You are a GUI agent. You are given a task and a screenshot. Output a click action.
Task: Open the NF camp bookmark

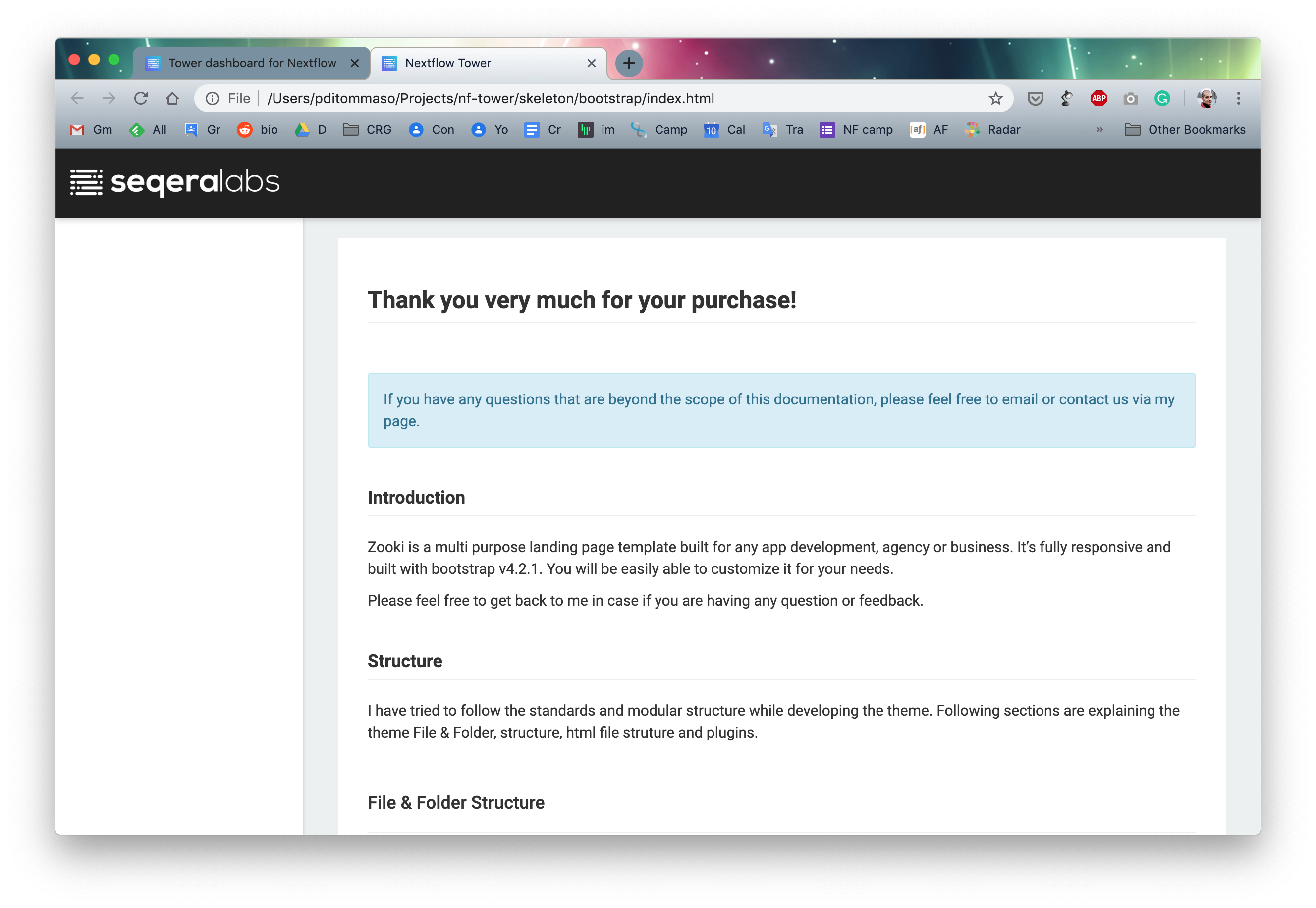pyautogui.click(x=856, y=130)
